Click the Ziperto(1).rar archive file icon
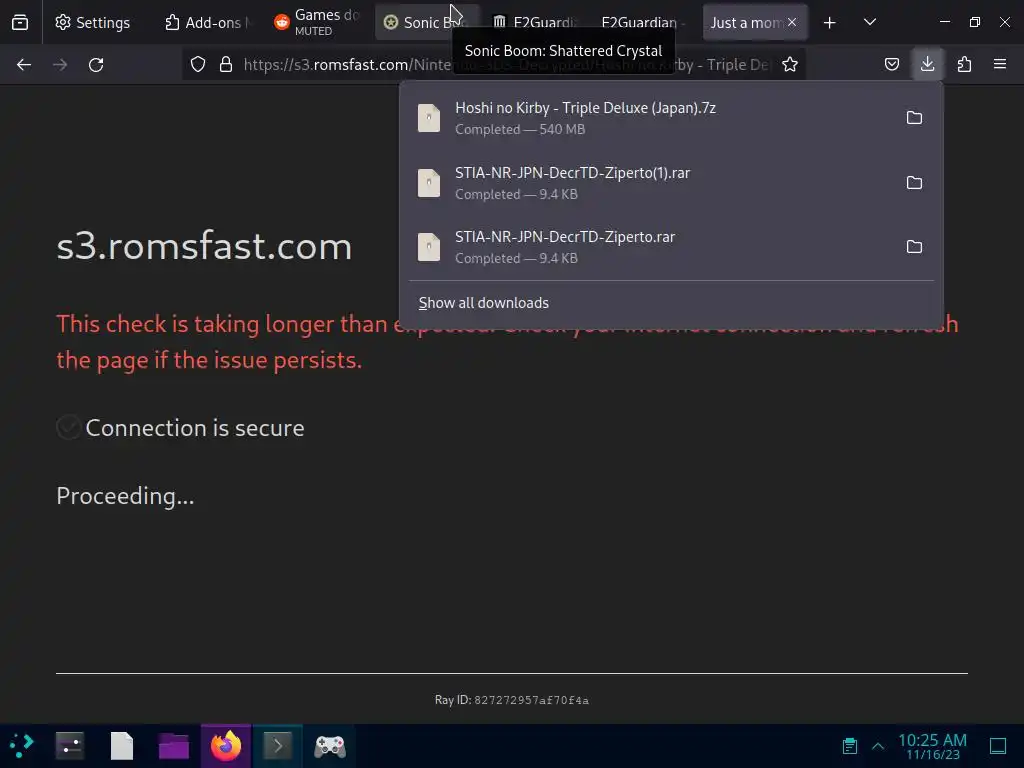The image size is (1024, 768). pos(429,183)
